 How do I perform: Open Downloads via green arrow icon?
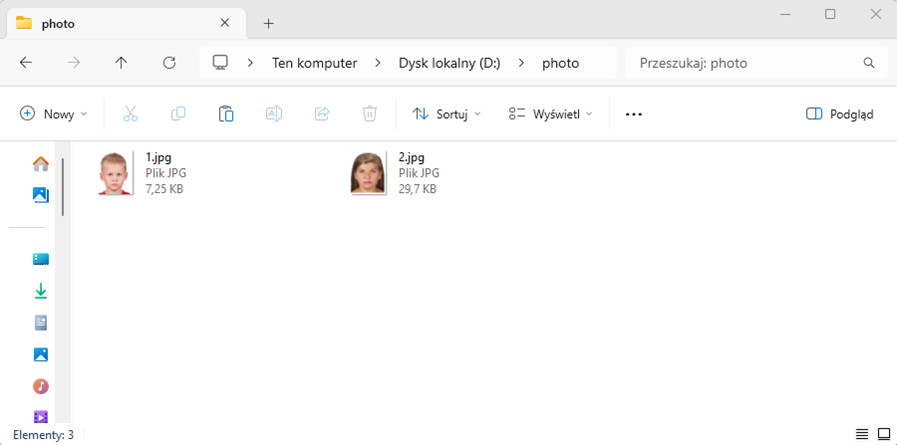tap(41, 291)
